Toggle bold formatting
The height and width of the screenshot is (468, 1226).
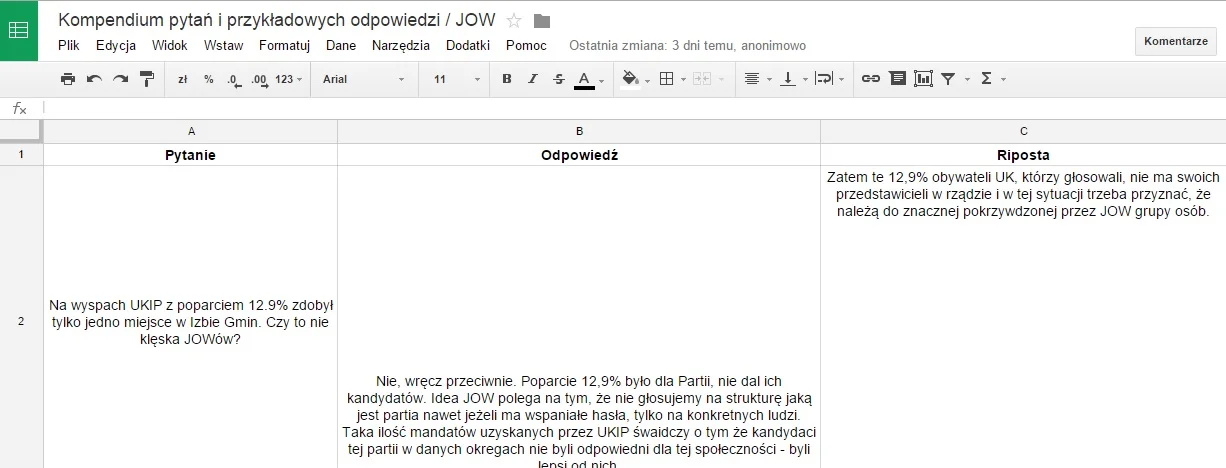(x=507, y=79)
